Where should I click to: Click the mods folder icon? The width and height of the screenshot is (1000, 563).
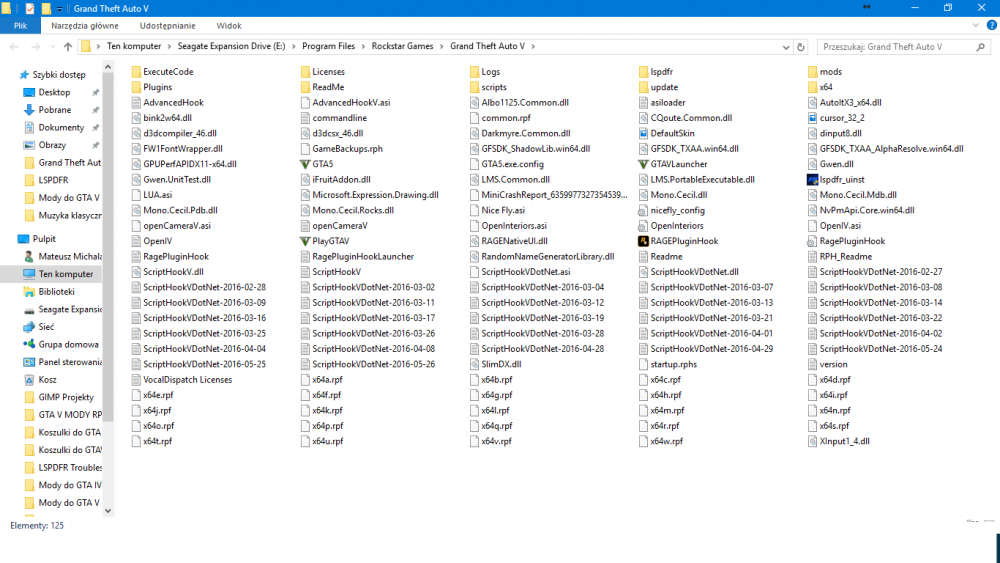click(x=812, y=71)
